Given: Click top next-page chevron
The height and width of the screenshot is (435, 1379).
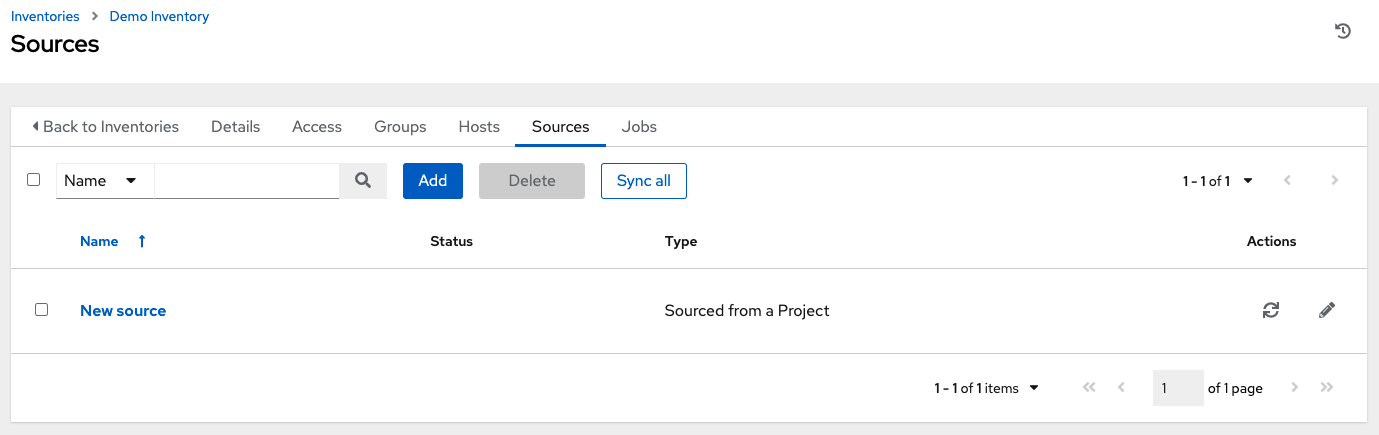Looking at the screenshot, I should tap(1334, 181).
